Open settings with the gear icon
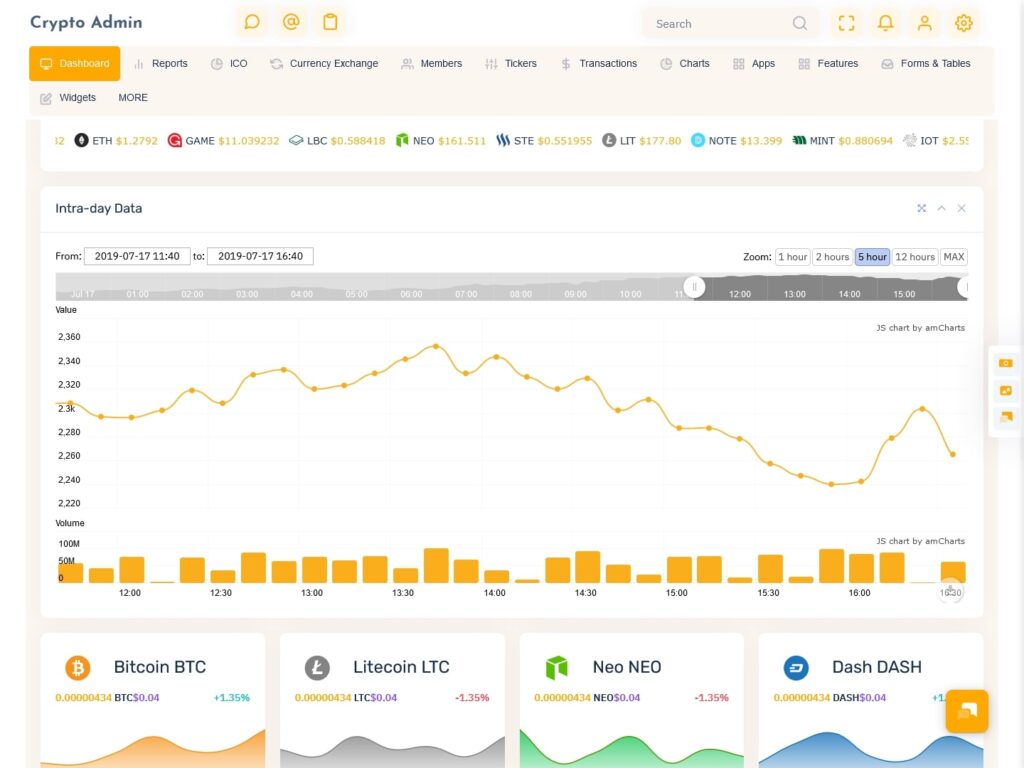Screen dimensions: 1024x768 pyautogui.click(x=963, y=23)
